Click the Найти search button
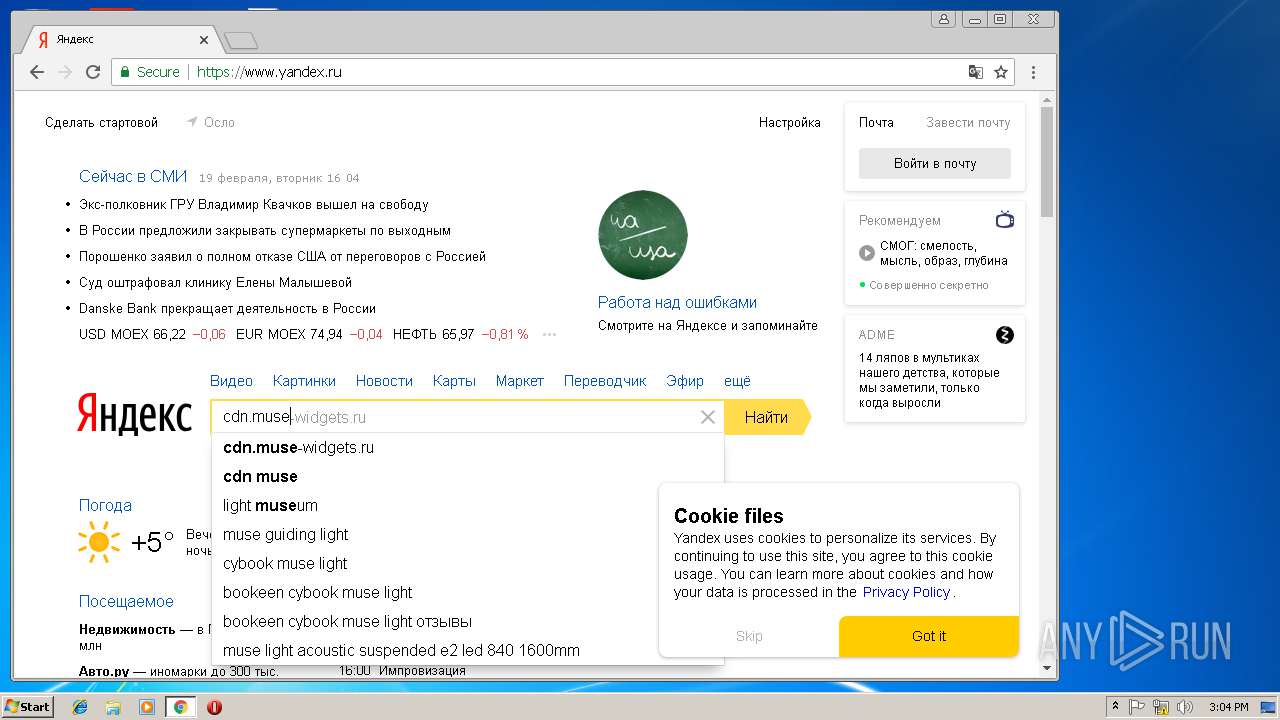The height and width of the screenshot is (720, 1280). tap(767, 417)
